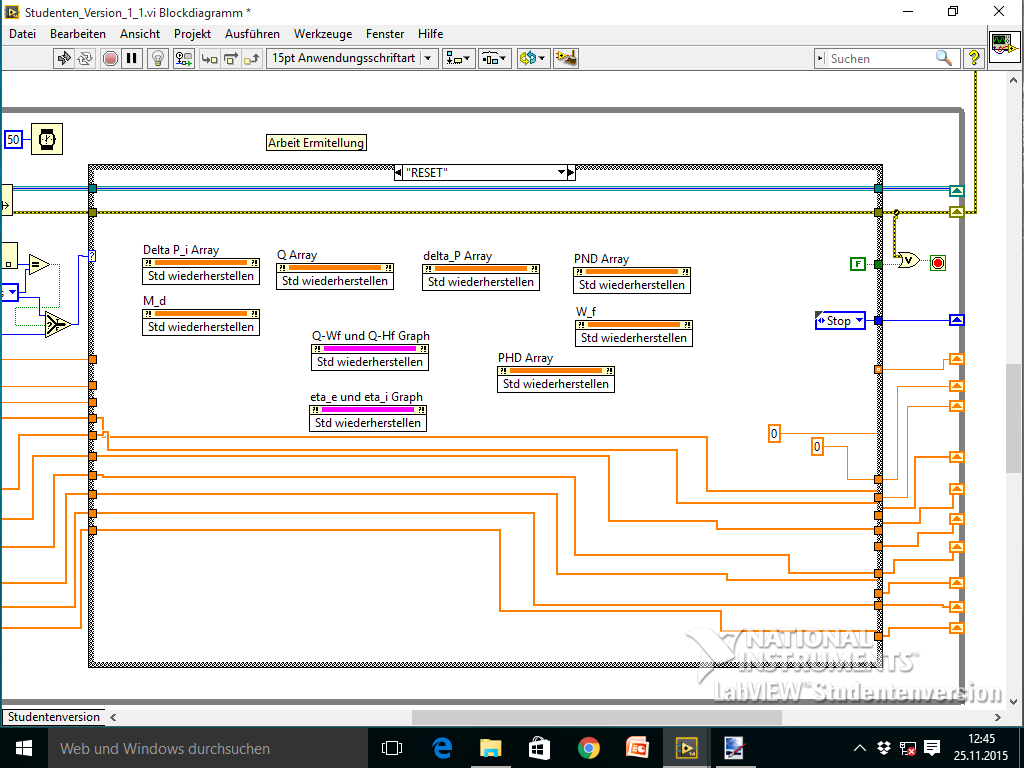Click the PHD Array Std wiederherstellen node
Screen dimensions: 1024x768
(x=555, y=383)
